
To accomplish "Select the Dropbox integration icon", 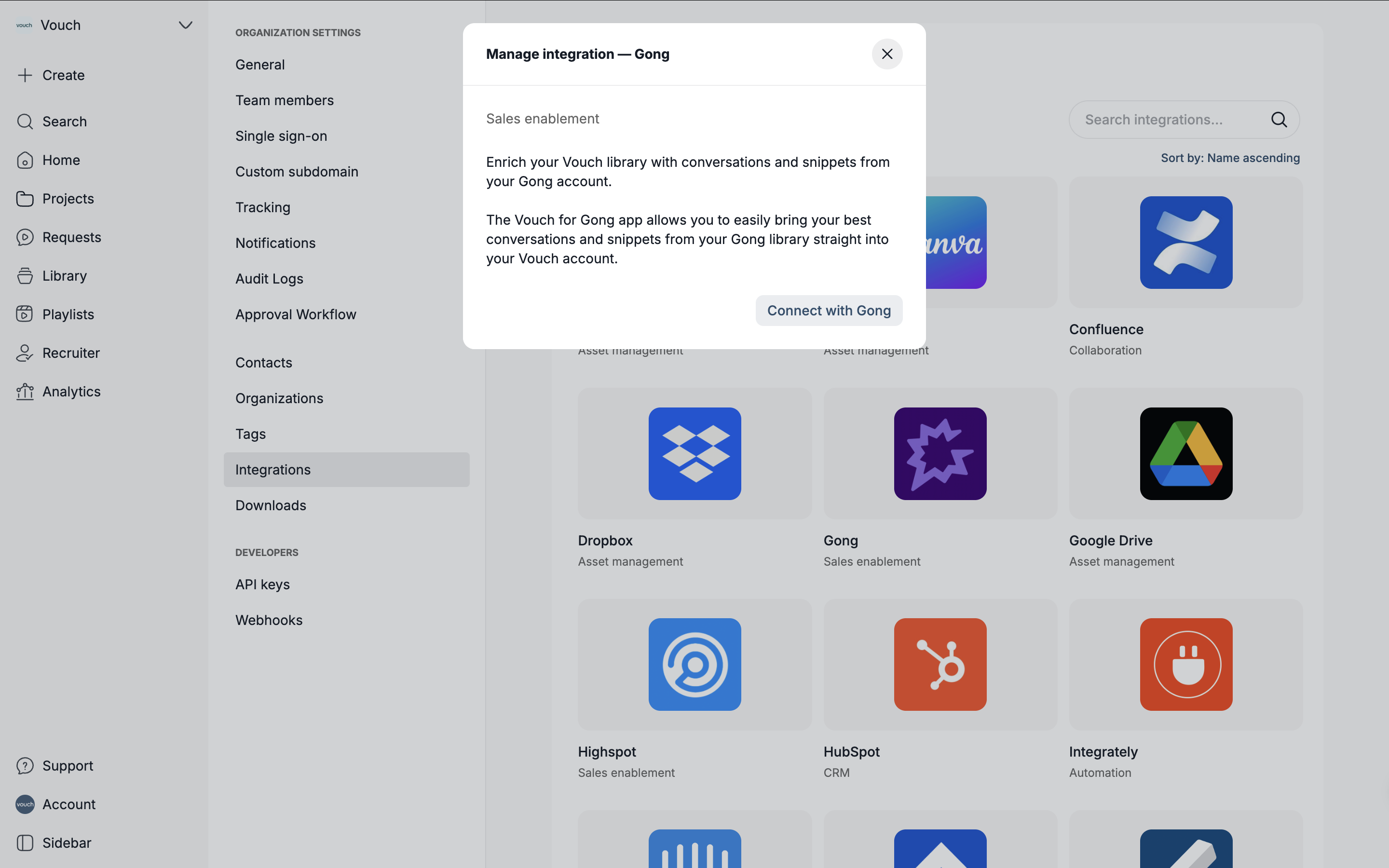I will click(694, 453).
